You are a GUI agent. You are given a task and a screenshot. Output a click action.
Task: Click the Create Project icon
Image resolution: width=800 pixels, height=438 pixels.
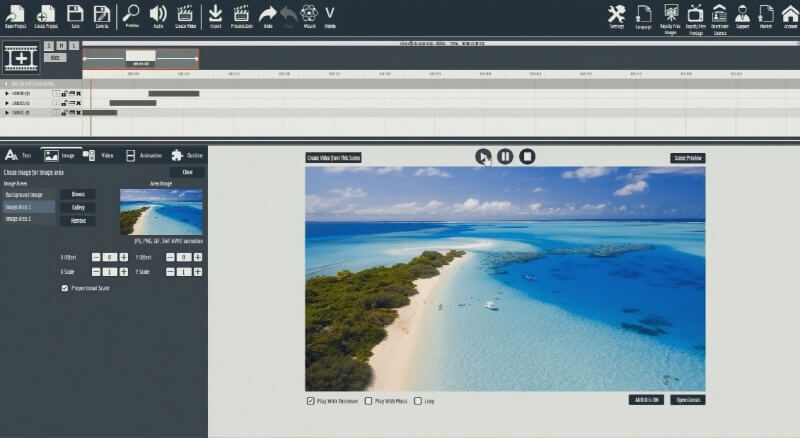[x=46, y=16]
